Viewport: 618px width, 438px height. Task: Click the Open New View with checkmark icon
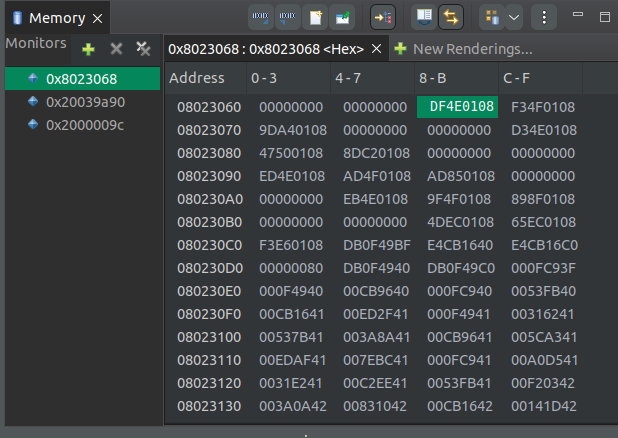(342, 17)
